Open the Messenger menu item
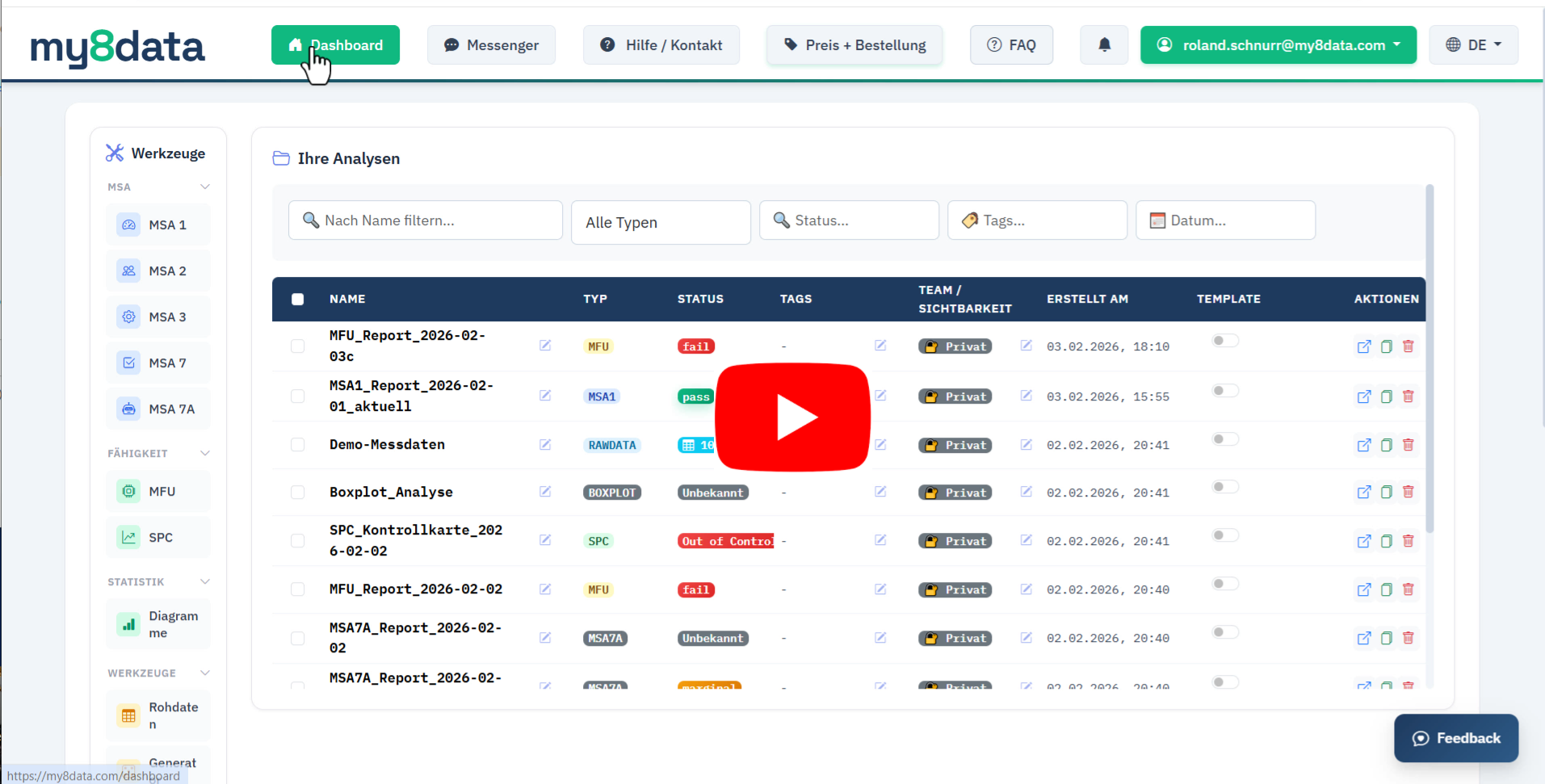Screen dimensions: 1545x784 491,45
